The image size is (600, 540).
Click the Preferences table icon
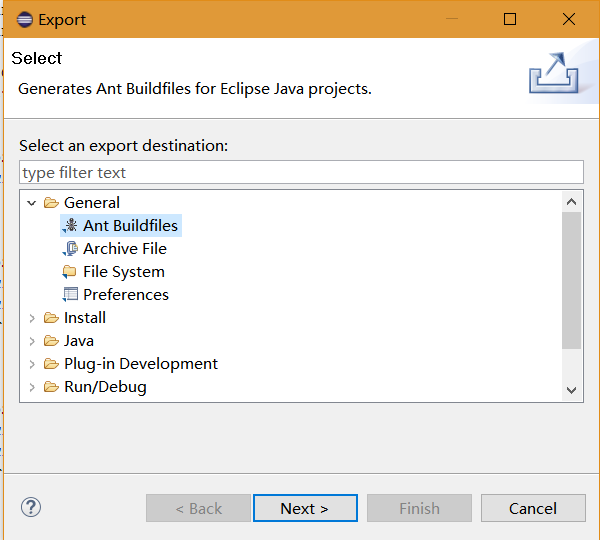pyautogui.click(x=70, y=295)
